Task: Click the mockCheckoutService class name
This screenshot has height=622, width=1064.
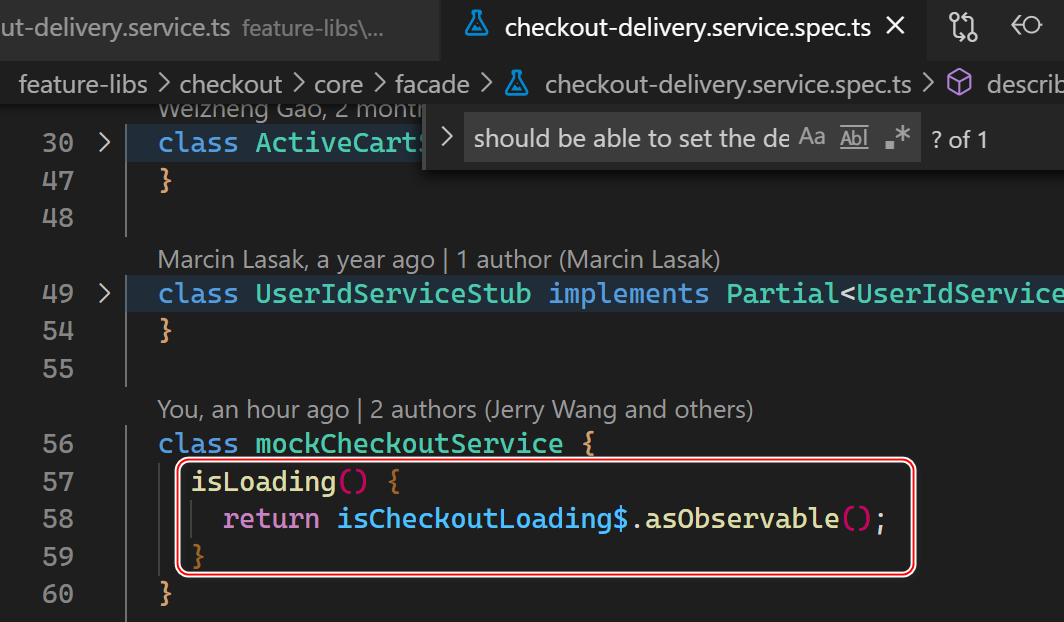Action: (409, 444)
